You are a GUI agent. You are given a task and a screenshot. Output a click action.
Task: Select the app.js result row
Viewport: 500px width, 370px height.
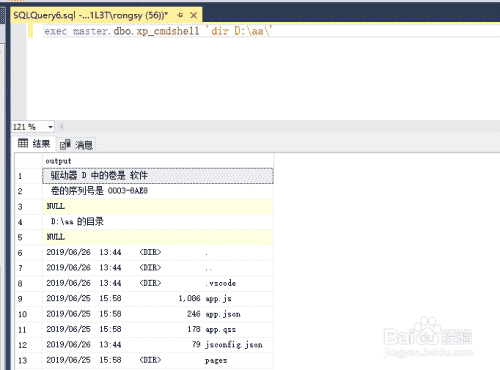(x=158, y=298)
